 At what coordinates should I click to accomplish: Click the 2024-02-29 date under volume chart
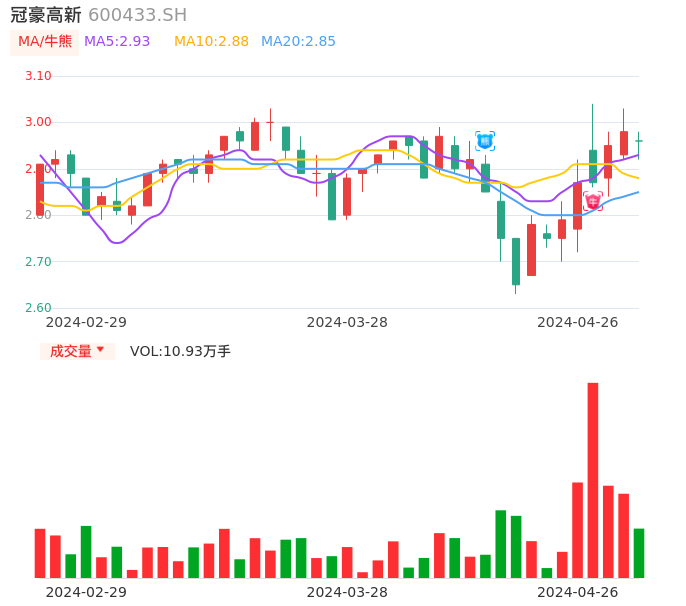tap(86, 592)
